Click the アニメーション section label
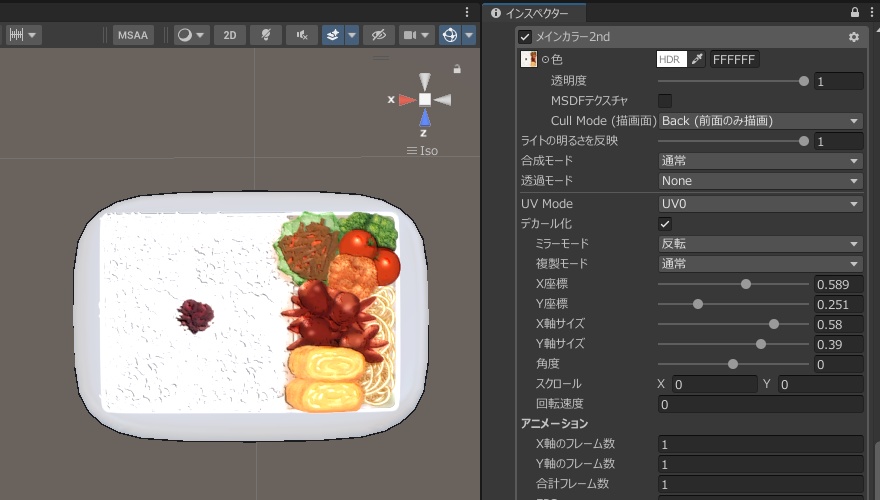Screen dimensions: 880x500 click(554, 424)
